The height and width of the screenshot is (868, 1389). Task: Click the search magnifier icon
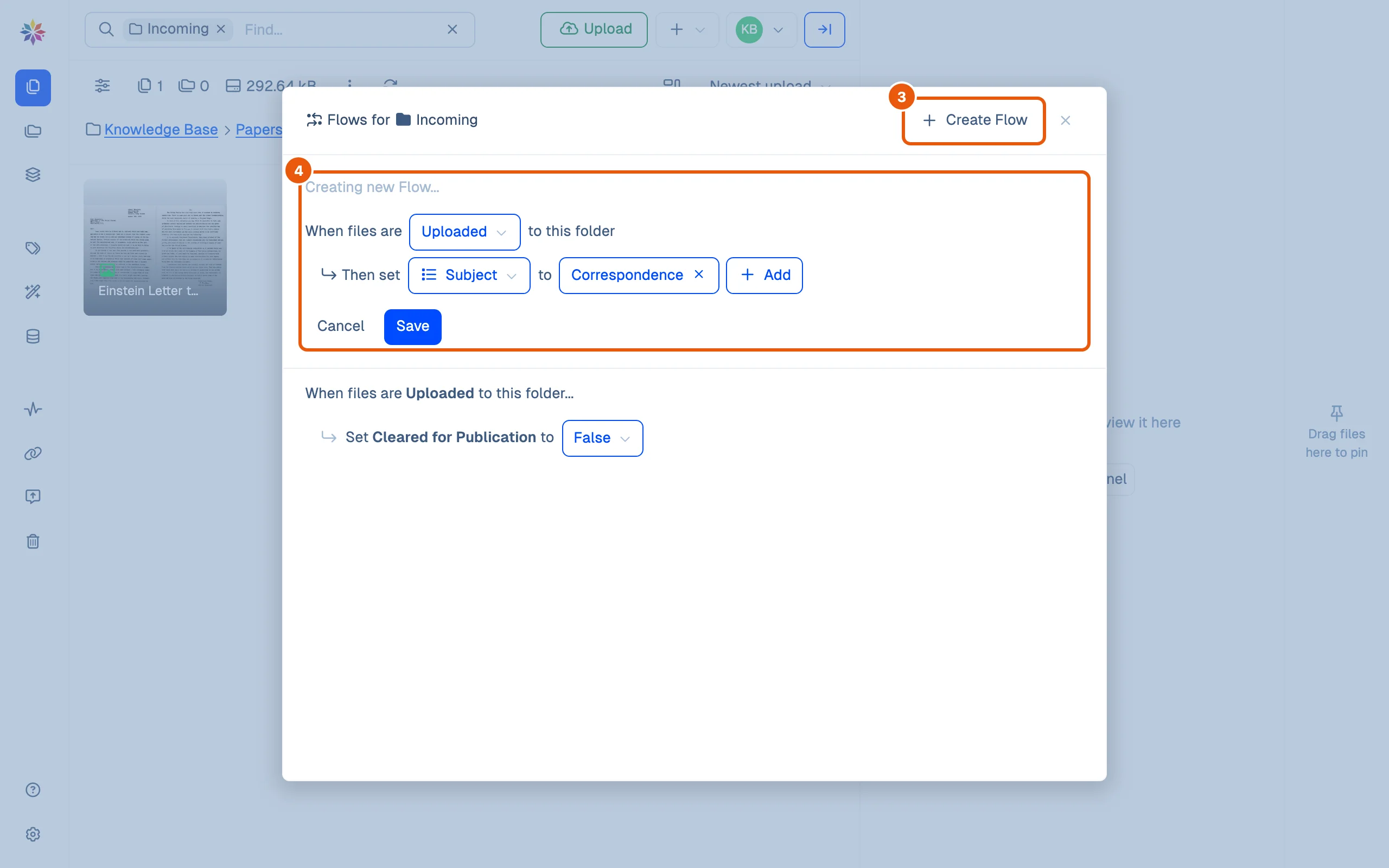click(x=106, y=29)
